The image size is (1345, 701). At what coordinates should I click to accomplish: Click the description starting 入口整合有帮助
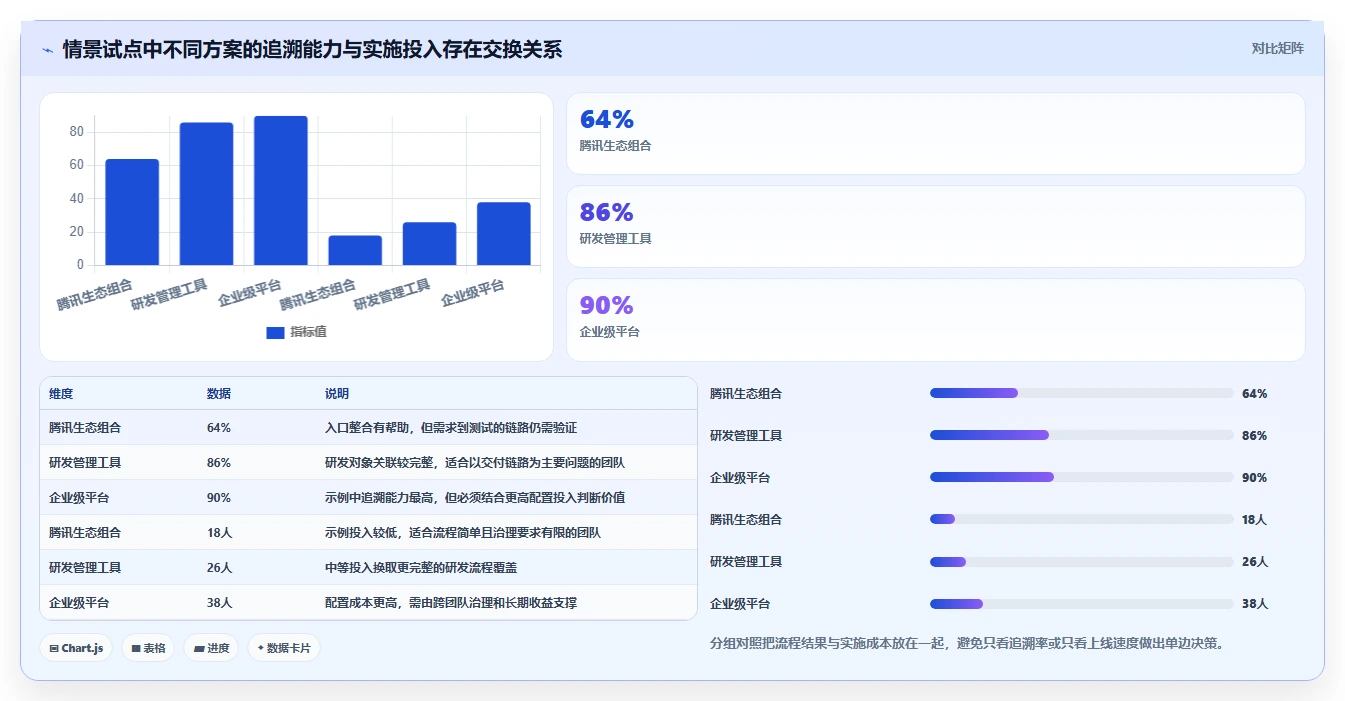click(x=451, y=428)
